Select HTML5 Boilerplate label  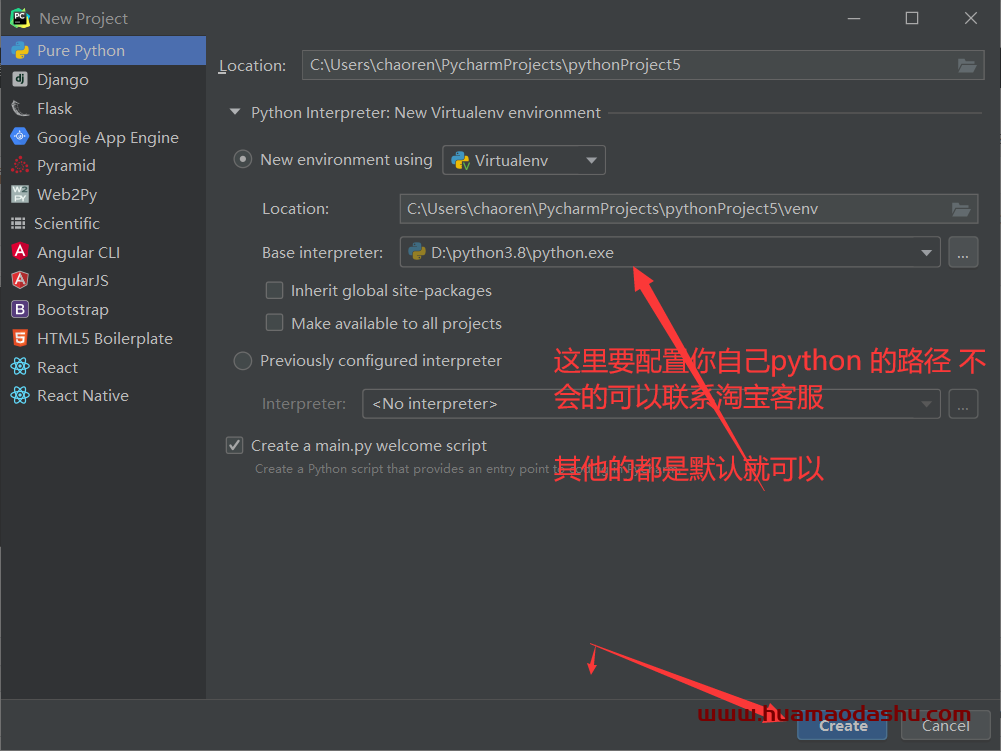click(105, 338)
